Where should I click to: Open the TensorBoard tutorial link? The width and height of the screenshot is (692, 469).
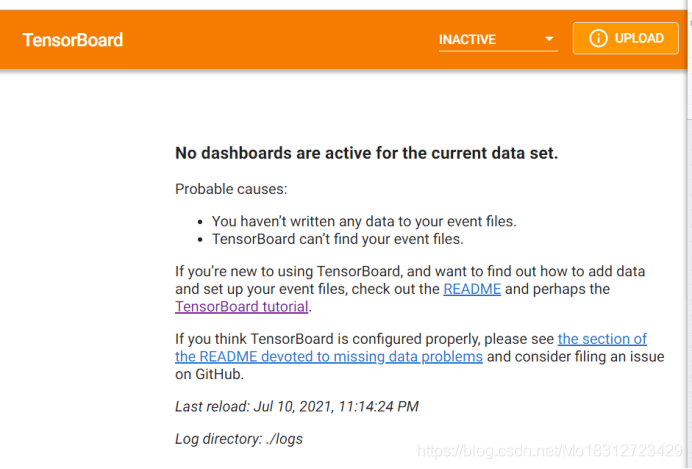[241, 307]
